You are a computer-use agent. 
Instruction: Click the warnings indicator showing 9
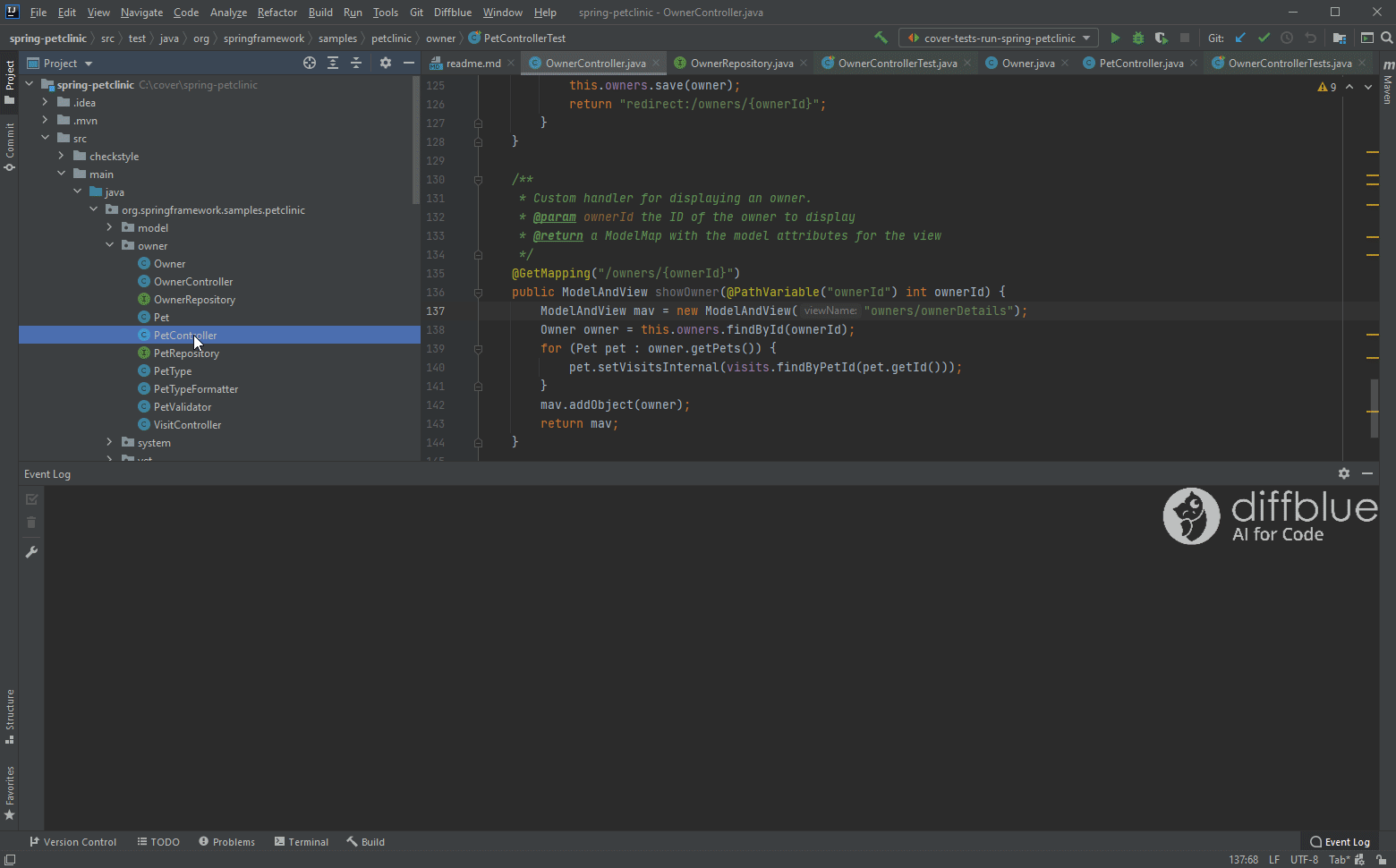coord(1327,87)
